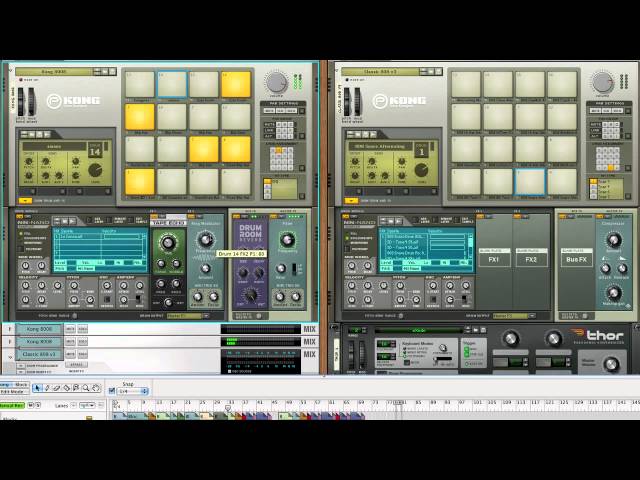
Task: Click the Compressor make-up gain knob
Action: point(613,293)
